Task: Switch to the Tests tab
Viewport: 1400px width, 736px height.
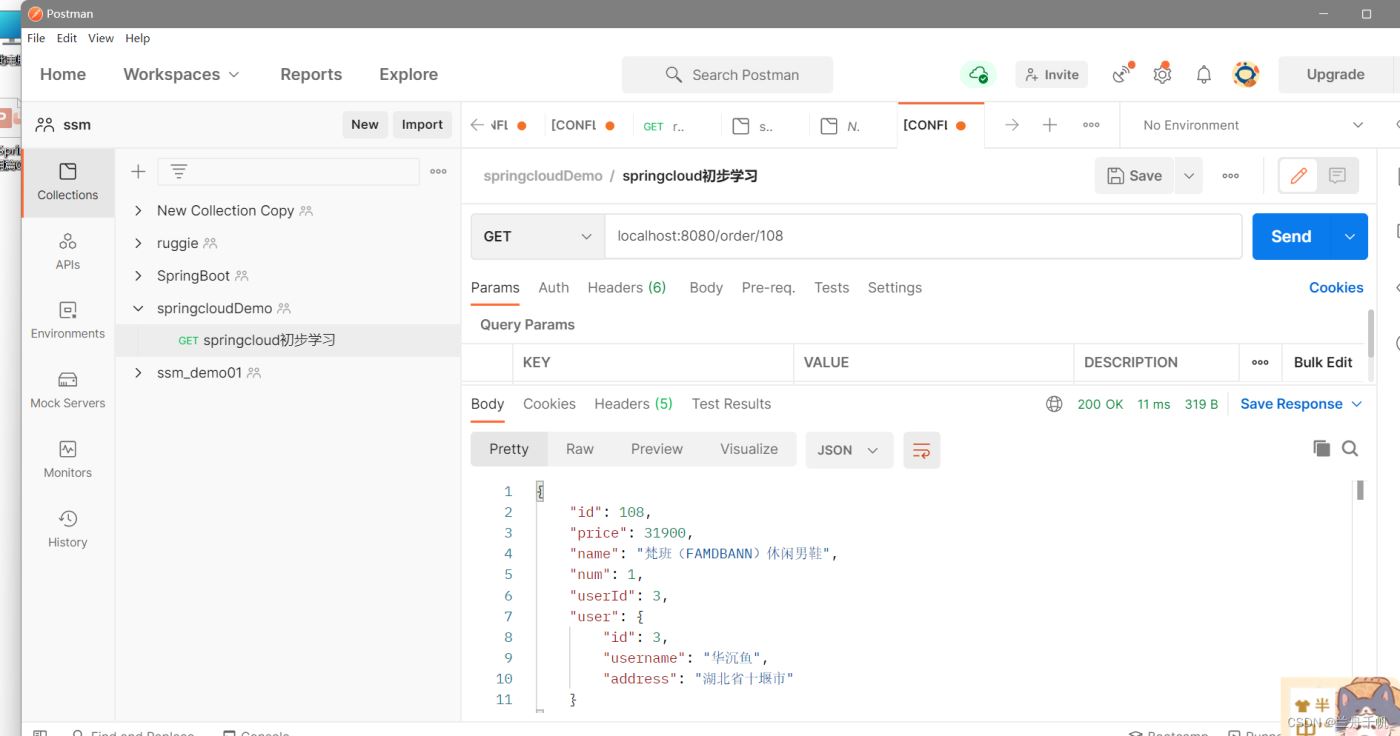Action: (x=831, y=287)
